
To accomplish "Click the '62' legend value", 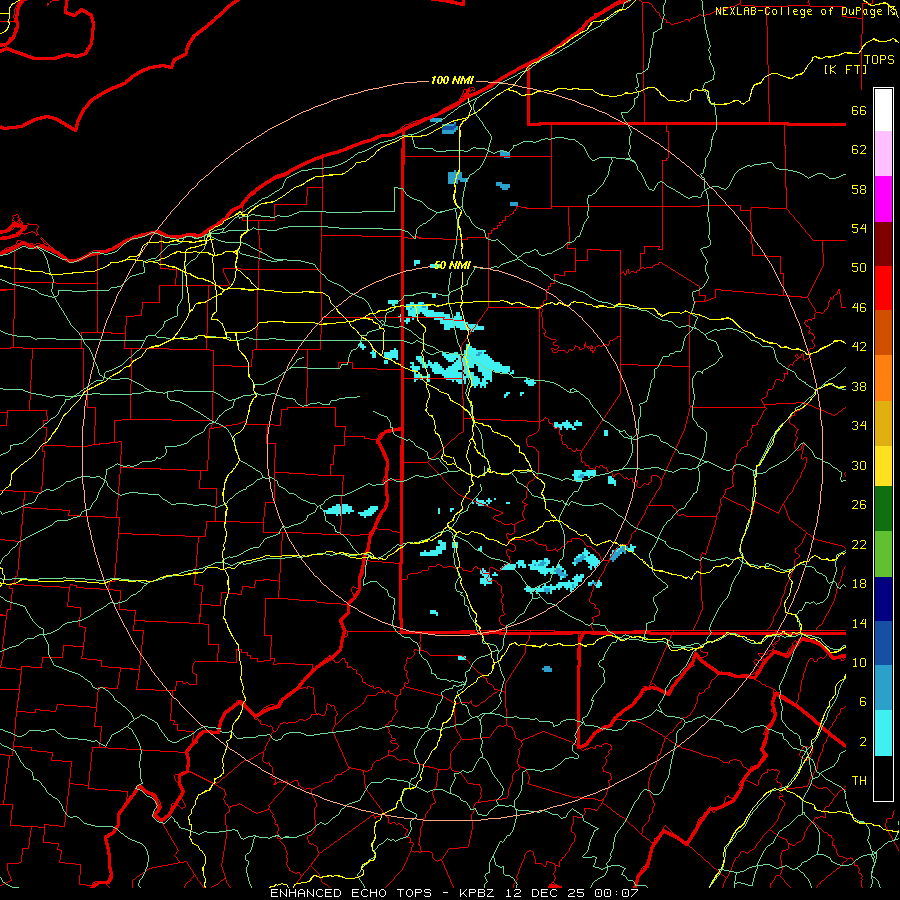I will [859, 150].
